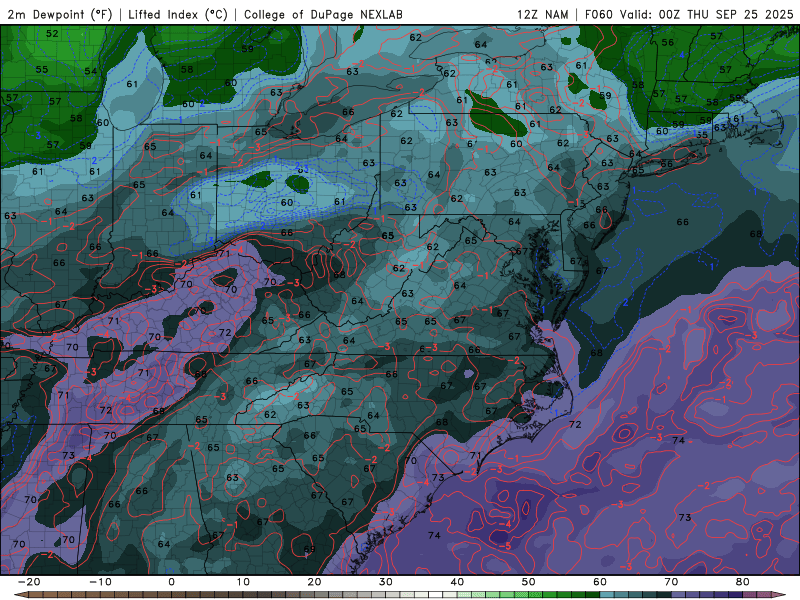Viewport: 800px width, 600px height.
Task: Click the 20 tick label on the color scale
Action: point(314,582)
